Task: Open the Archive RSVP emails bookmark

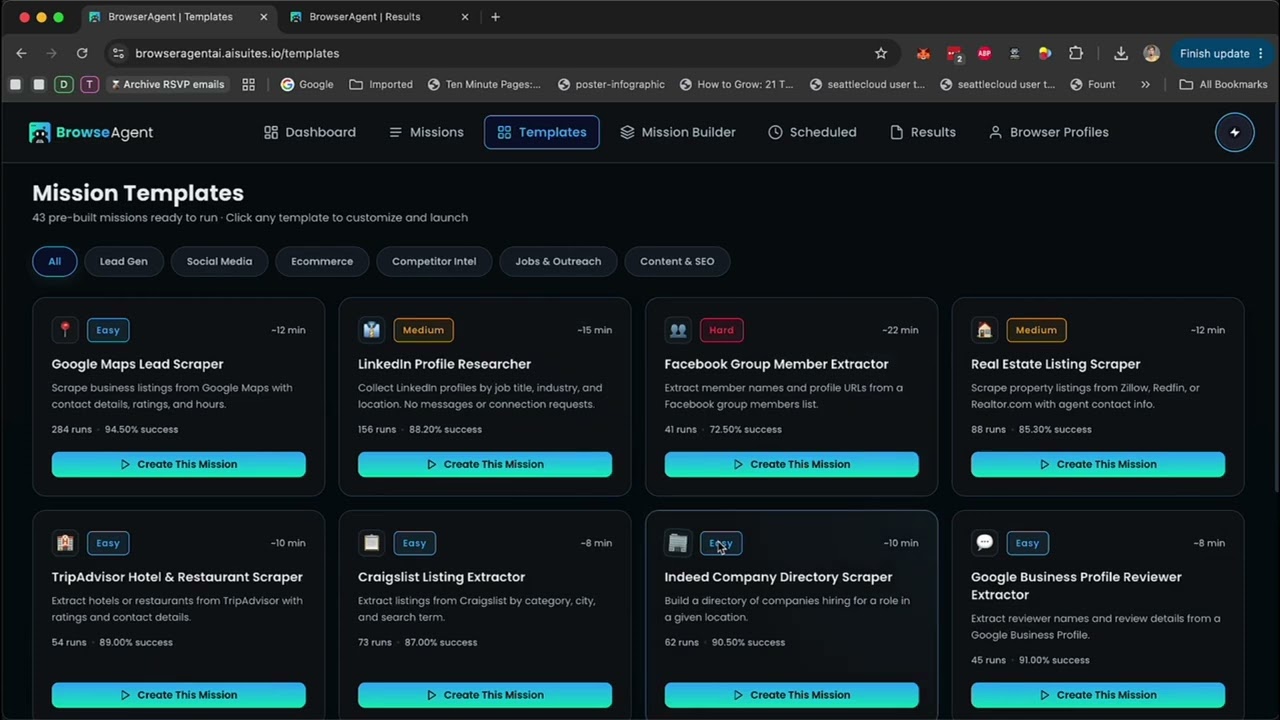Action: click(167, 84)
